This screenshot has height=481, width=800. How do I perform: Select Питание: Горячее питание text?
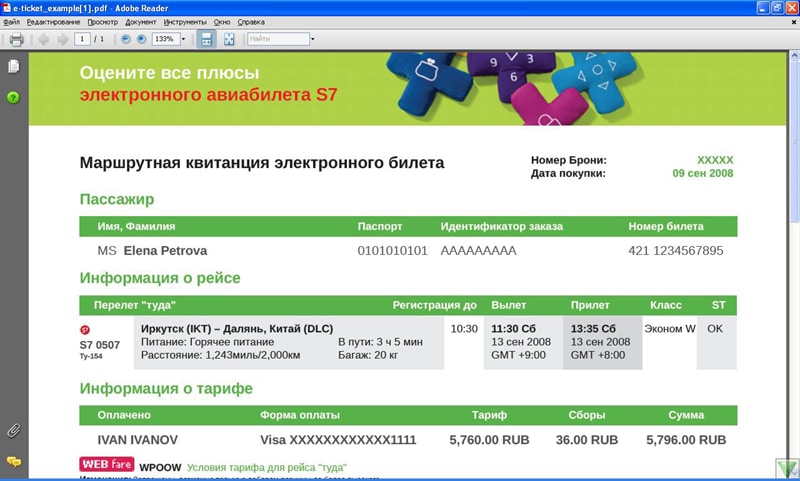click(x=207, y=342)
